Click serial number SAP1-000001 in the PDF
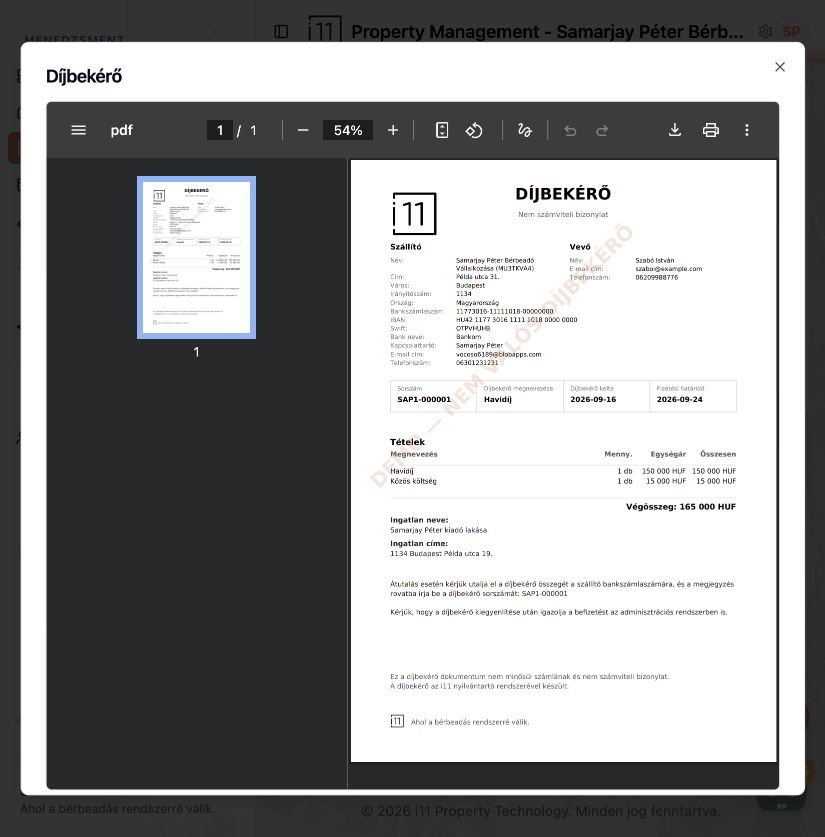825x837 pixels. pyautogui.click(x=424, y=399)
